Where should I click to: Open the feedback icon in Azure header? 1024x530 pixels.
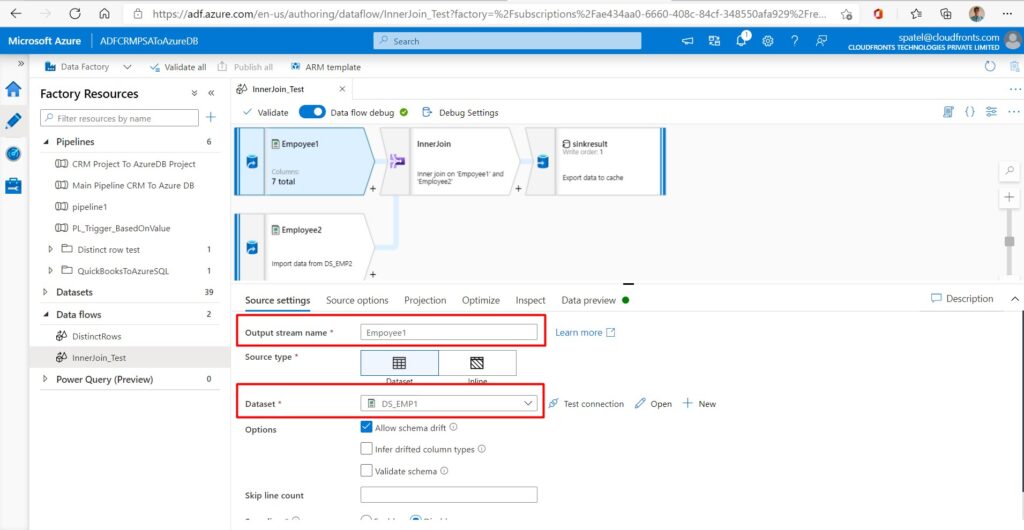tap(822, 40)
